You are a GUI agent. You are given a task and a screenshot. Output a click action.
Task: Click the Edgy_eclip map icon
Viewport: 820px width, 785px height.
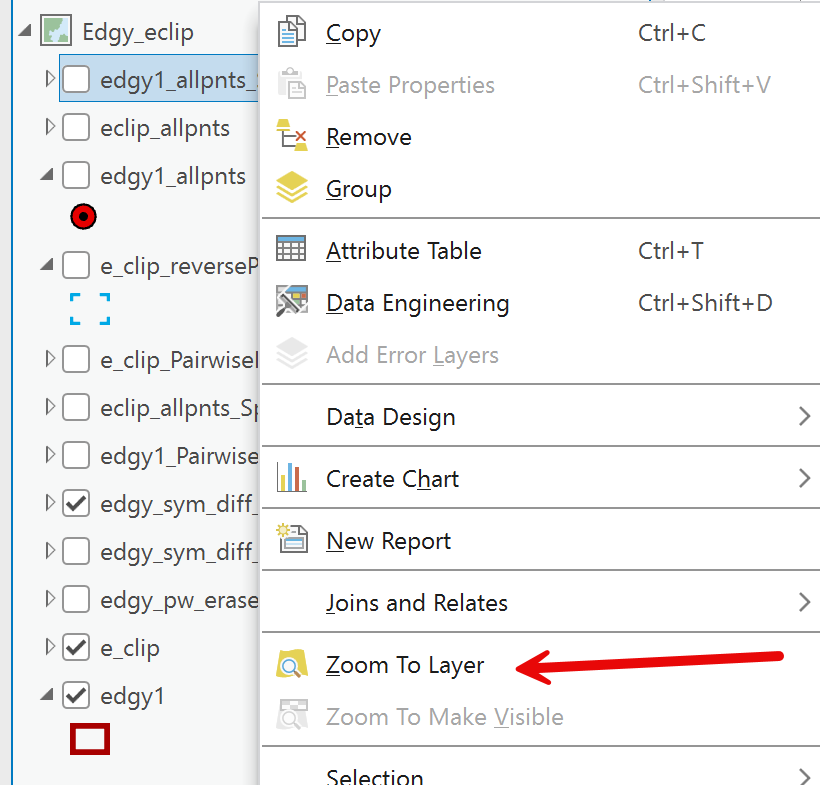(56, 32)
